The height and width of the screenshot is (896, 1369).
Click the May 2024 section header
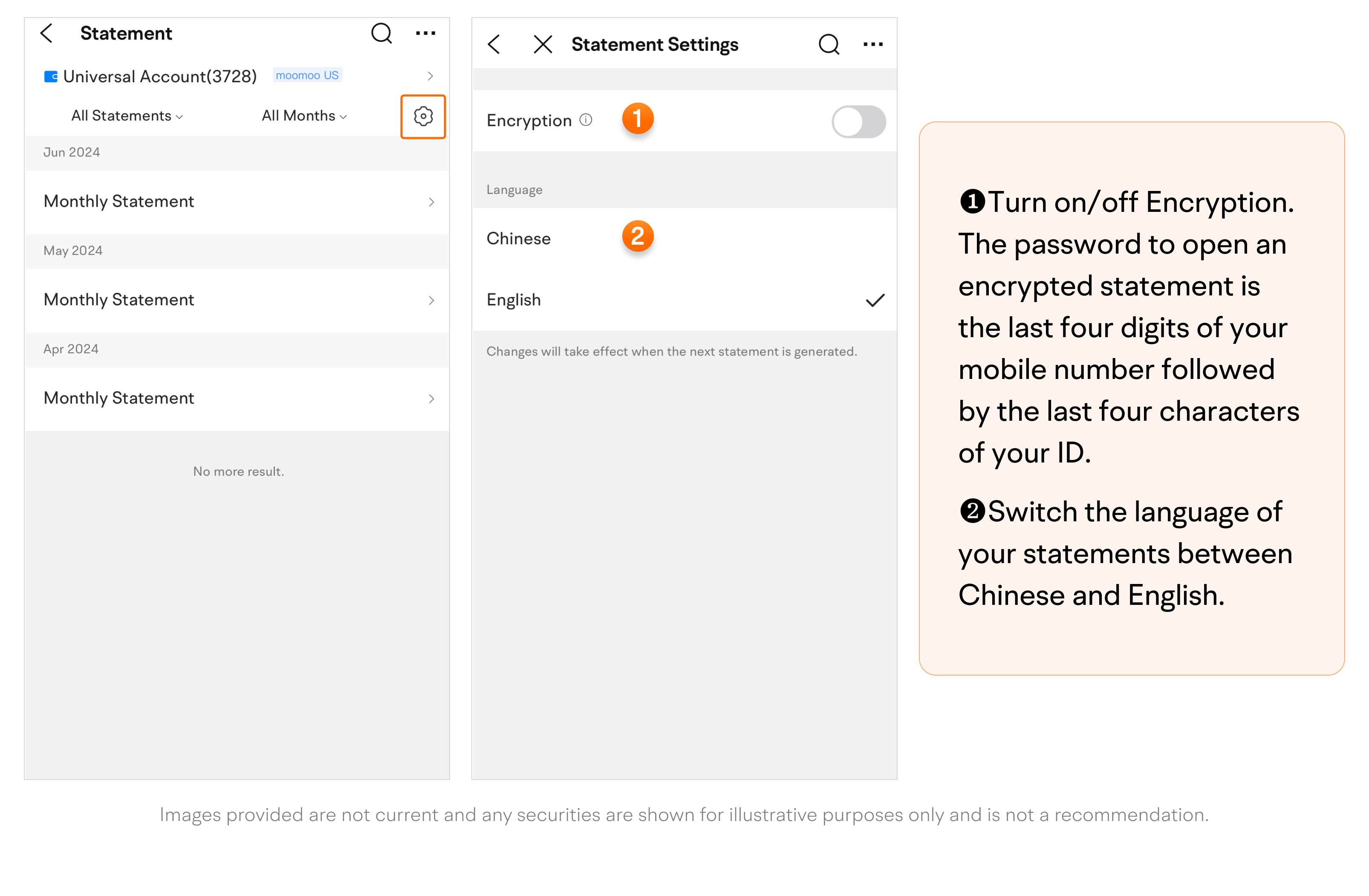(x=237, y=251)
